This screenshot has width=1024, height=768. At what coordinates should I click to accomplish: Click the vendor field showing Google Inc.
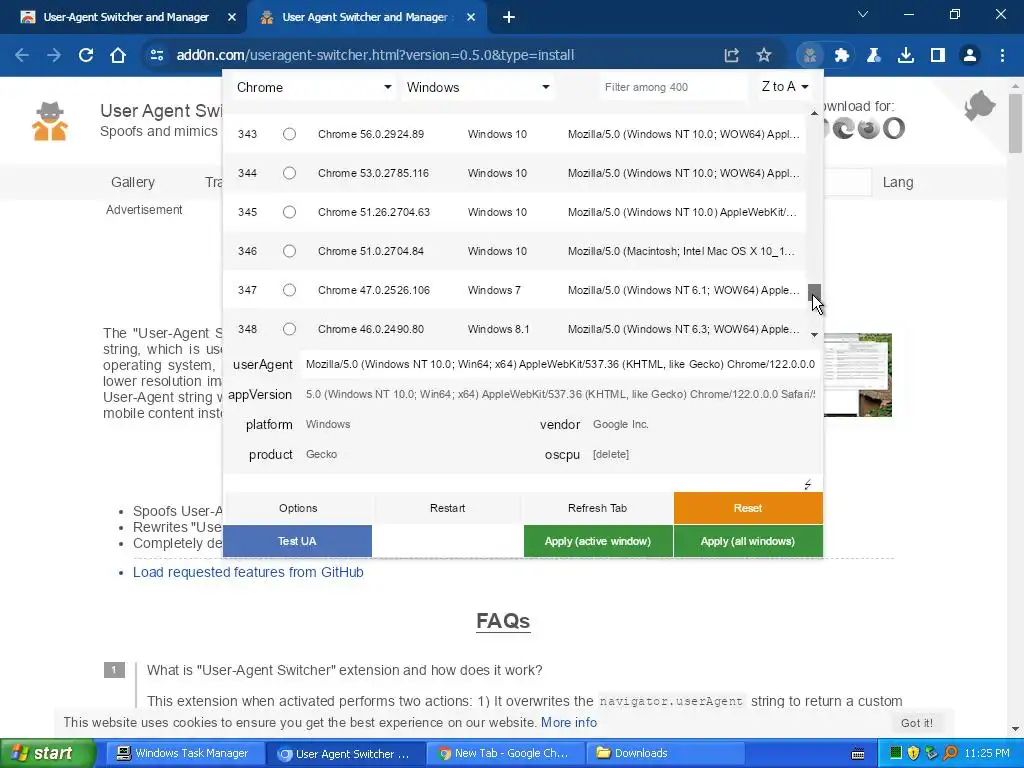pos(703,424)
